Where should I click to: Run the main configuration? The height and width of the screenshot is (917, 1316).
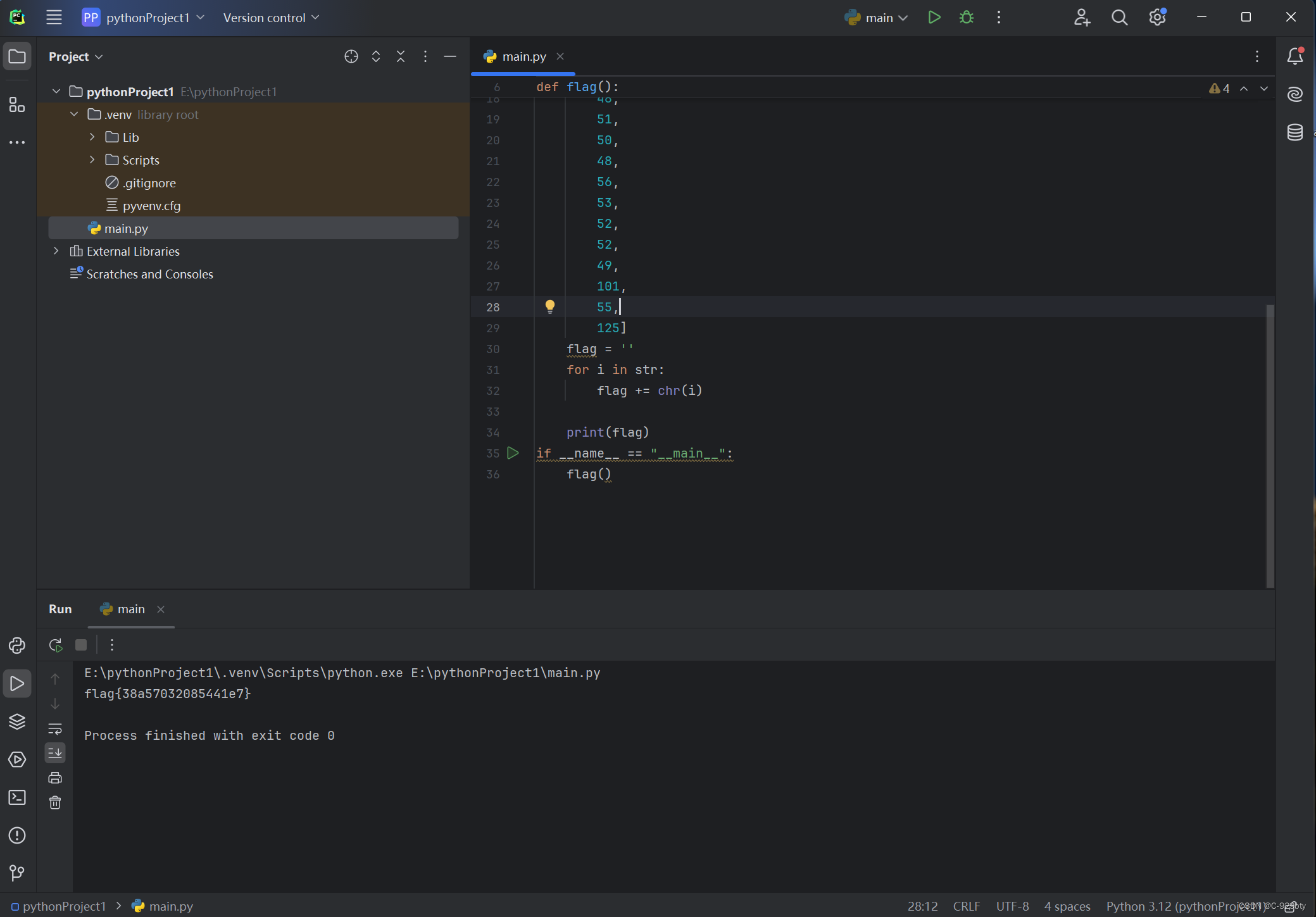[x=934, y=18]
